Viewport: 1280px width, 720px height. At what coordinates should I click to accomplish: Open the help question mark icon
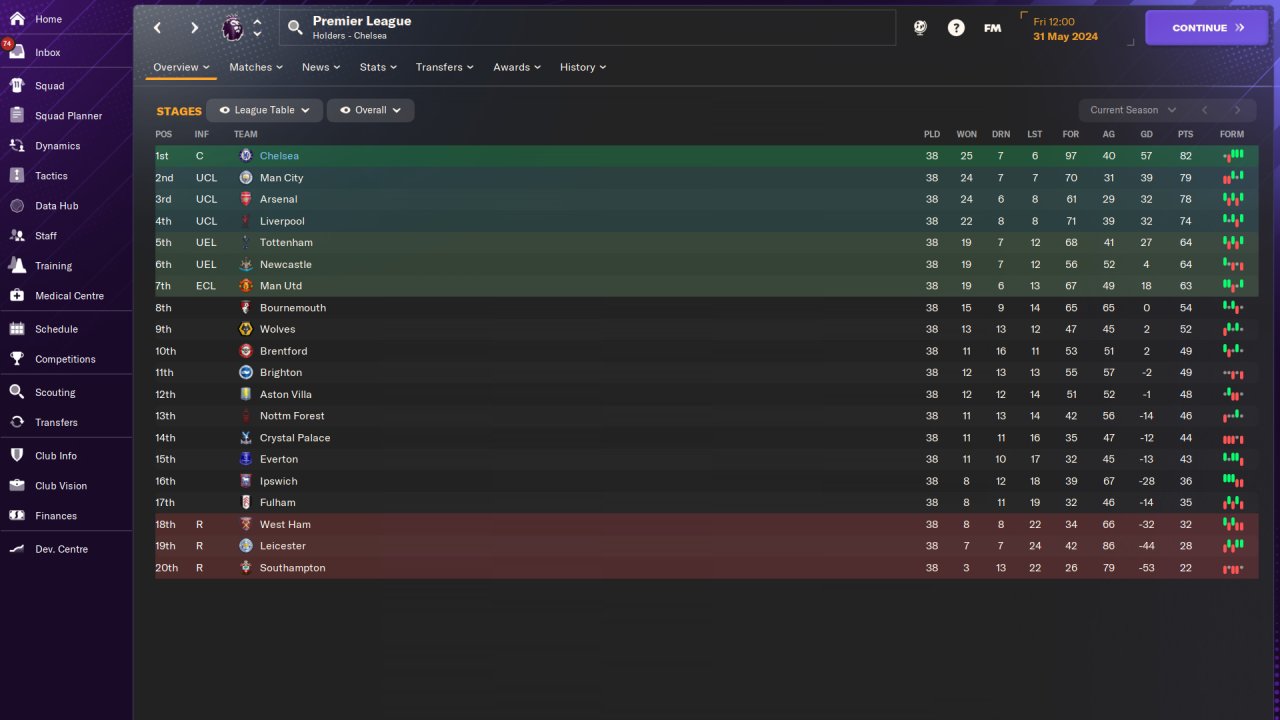[956, 28]
